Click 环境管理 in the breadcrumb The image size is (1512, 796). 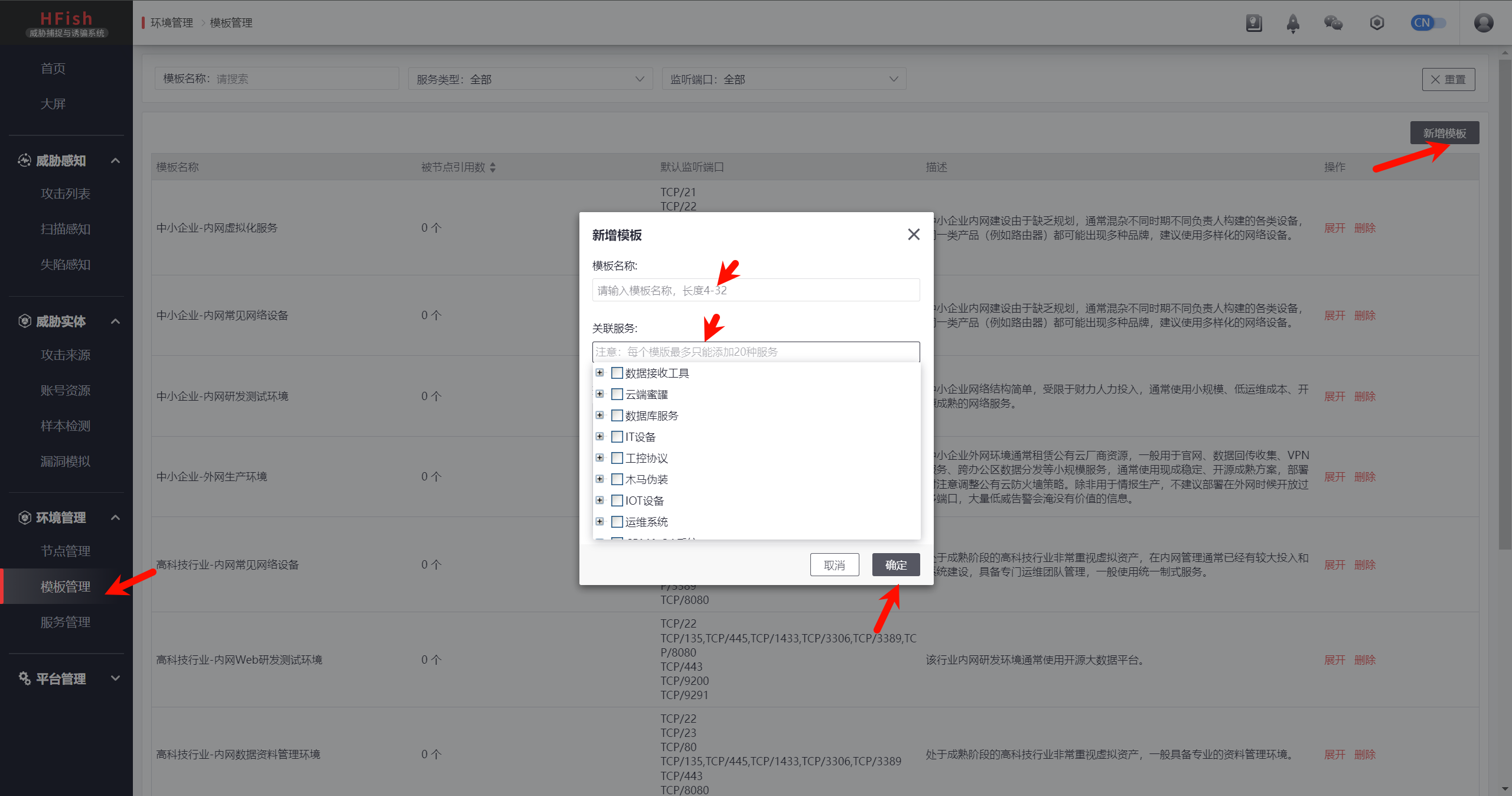click(172, 23)
